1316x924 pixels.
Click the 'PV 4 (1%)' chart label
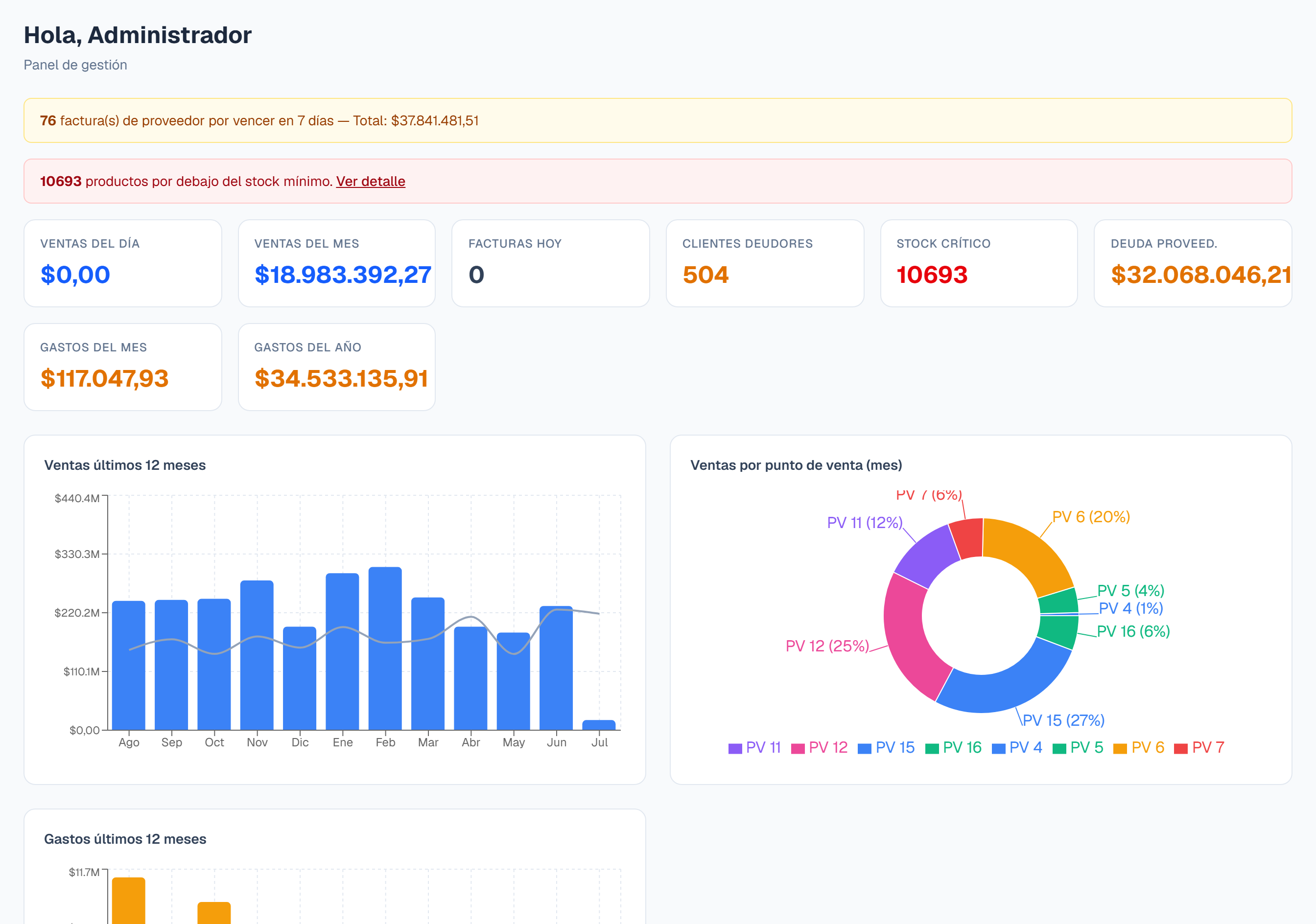click(x=1131, y=608)
